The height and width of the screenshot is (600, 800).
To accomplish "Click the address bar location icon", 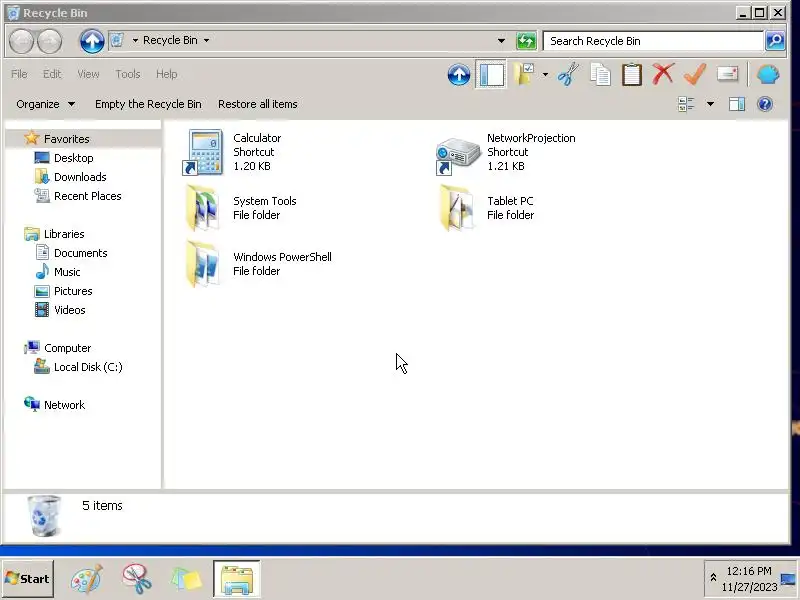I will (x=117, y=40).
